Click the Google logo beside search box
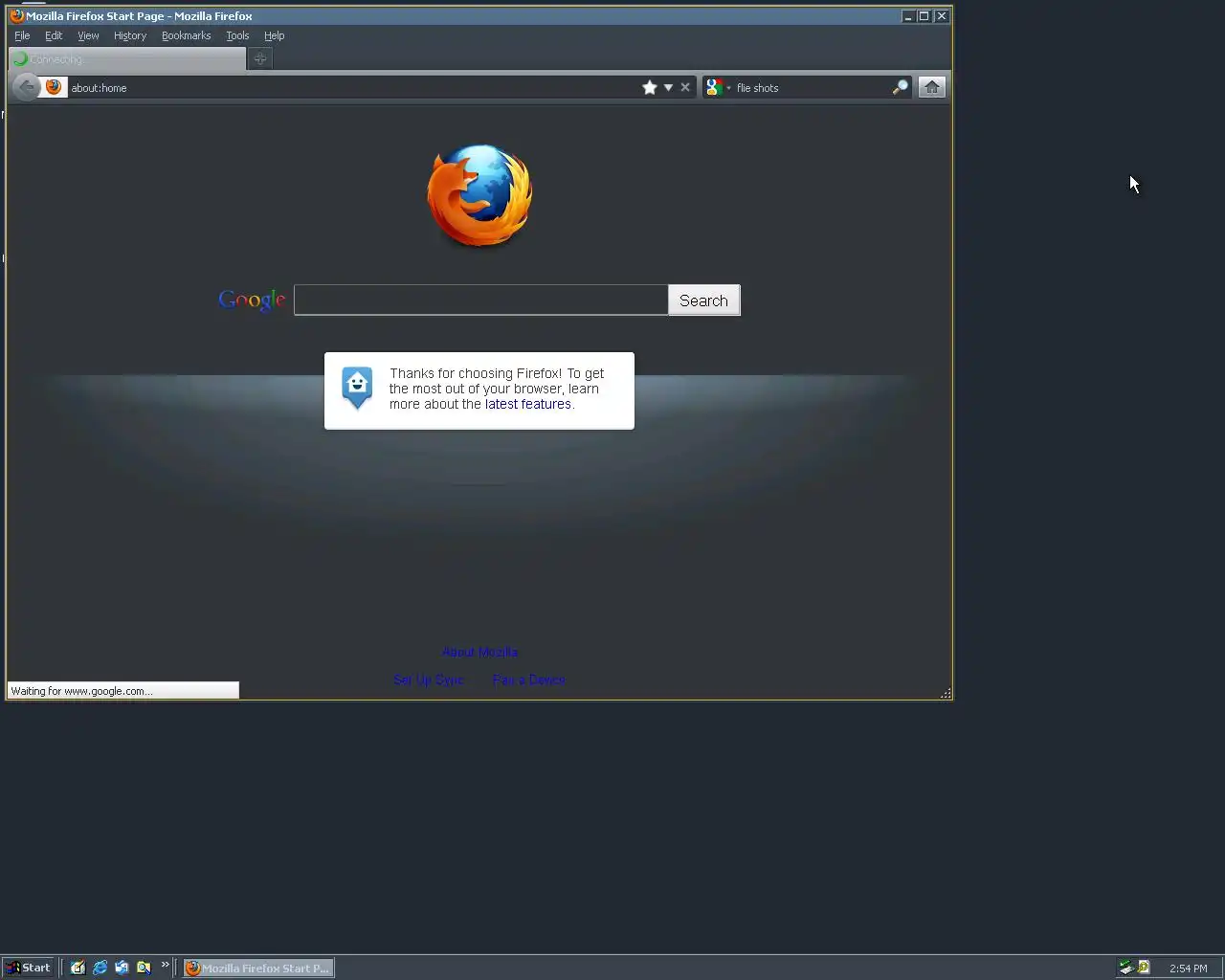Viewport: 1225px width, 980px height. point(252,301)
